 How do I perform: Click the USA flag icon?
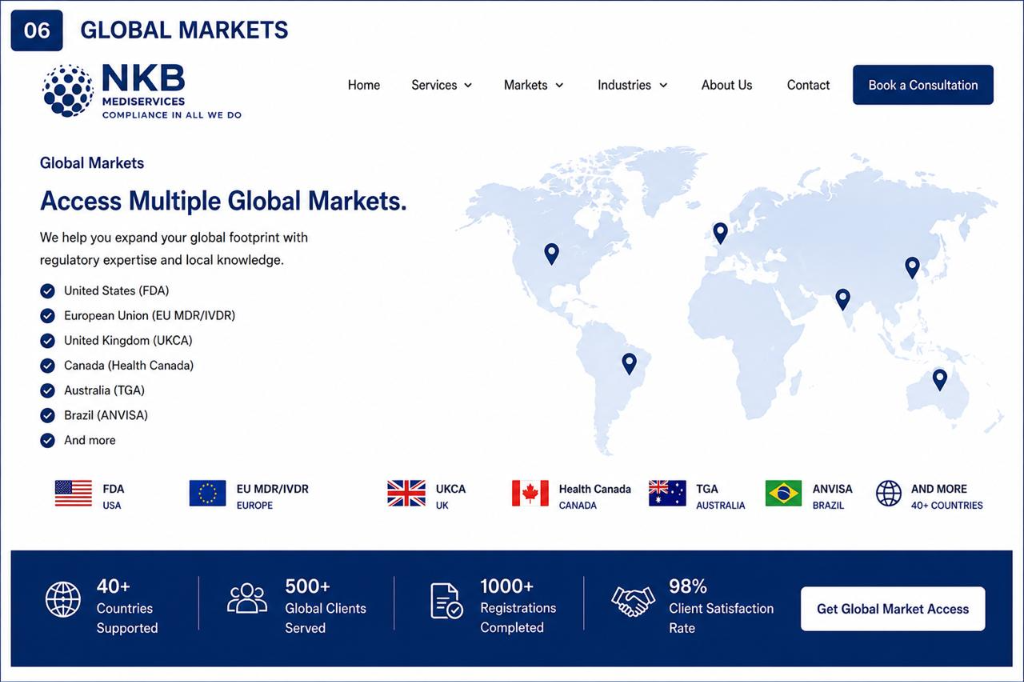(74, 493)
